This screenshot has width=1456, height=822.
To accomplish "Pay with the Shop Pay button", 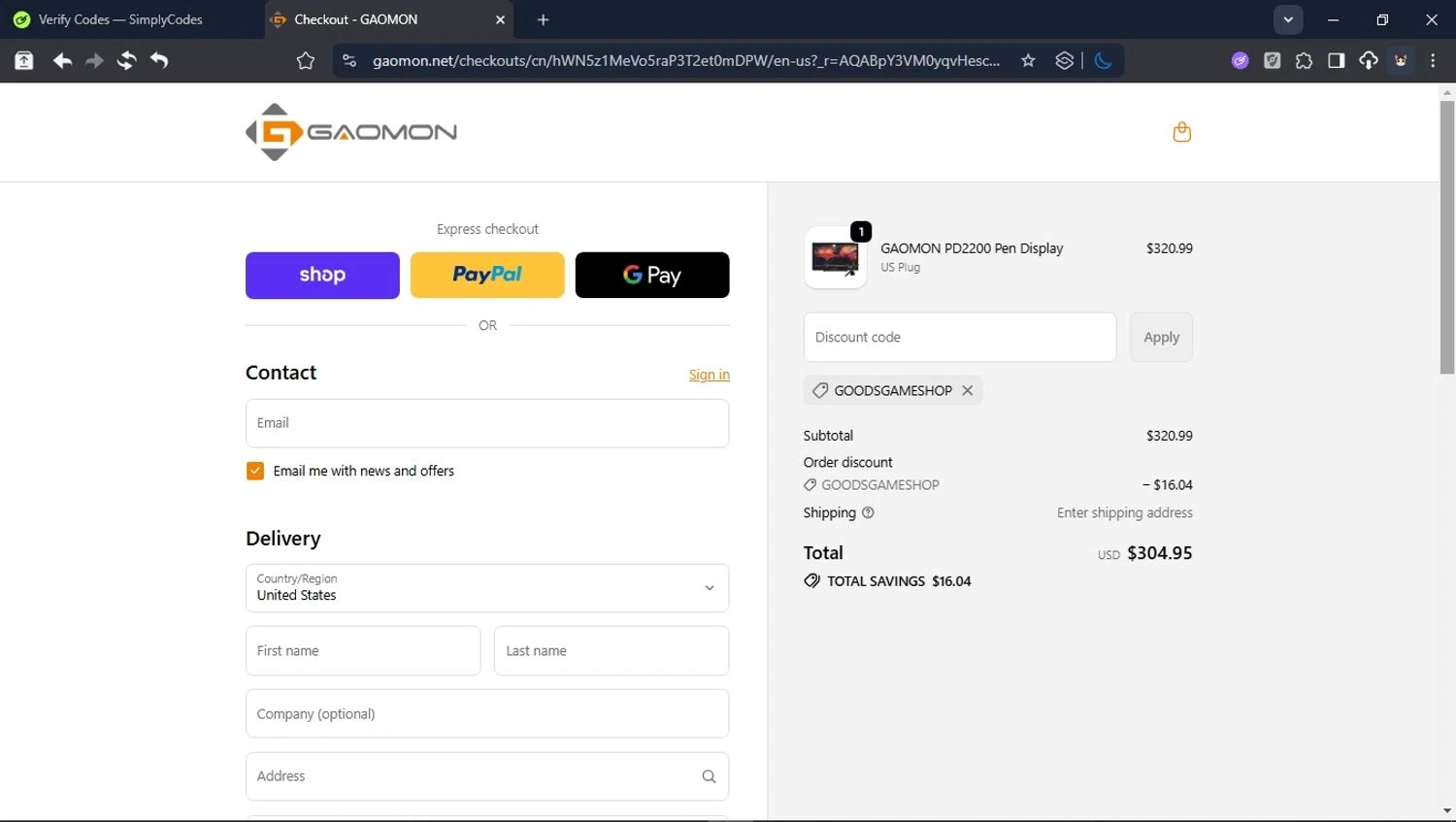I will 322,275.
